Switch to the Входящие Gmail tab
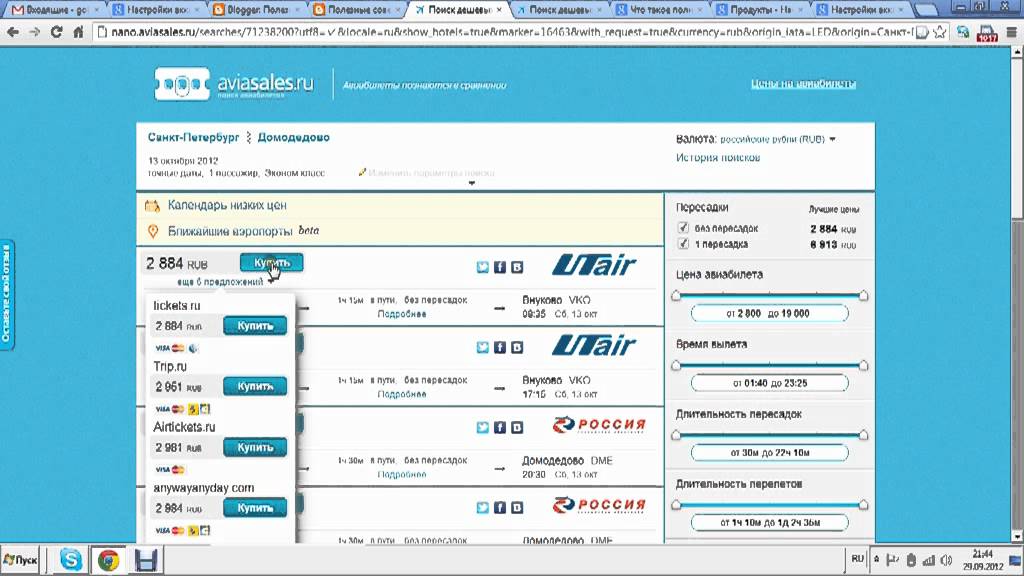This screenshot has width=1024, height=576. coord(57,10)
